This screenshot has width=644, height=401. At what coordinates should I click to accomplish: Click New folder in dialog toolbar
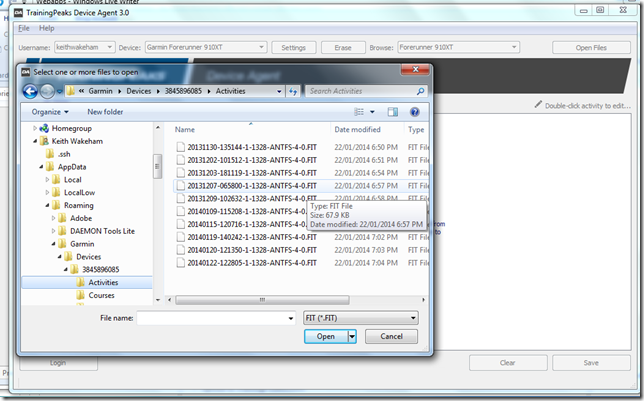[105, 112]
